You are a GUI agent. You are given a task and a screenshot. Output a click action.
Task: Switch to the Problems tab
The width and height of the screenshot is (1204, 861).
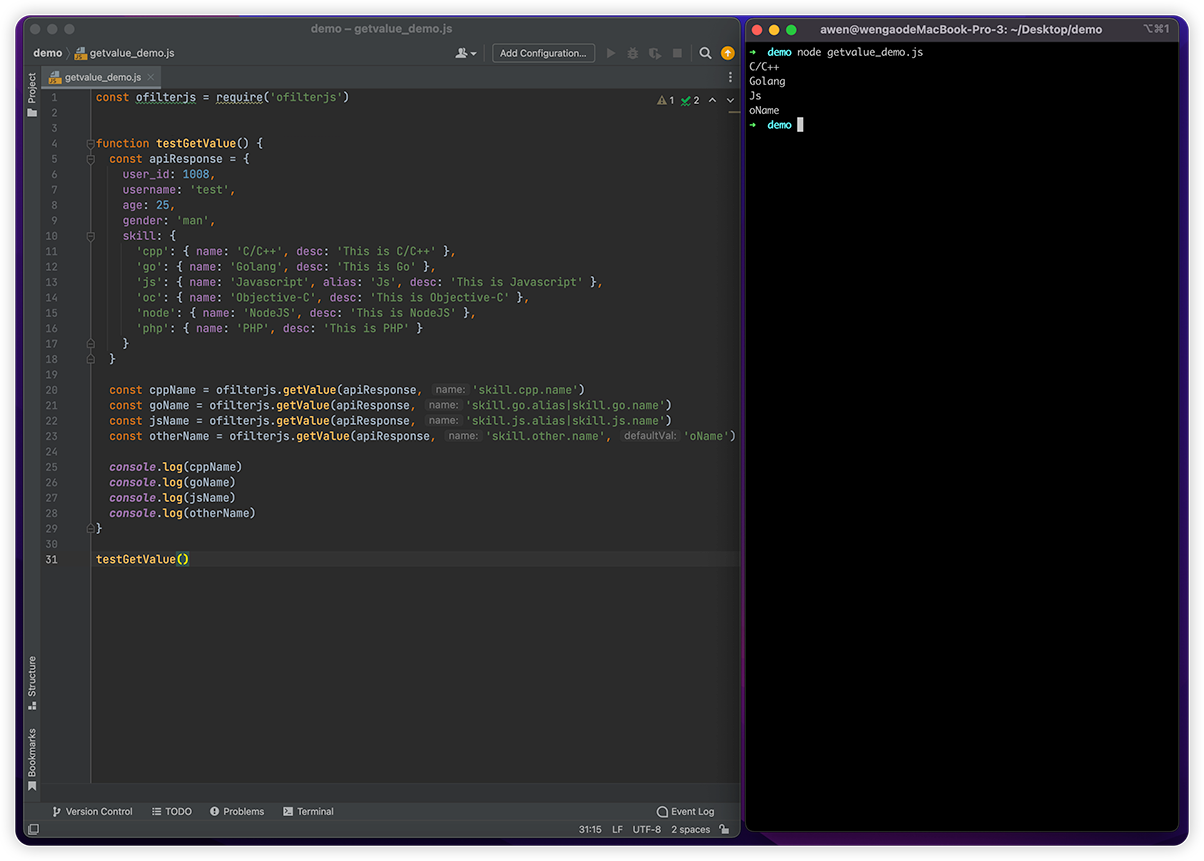point(237,811)
